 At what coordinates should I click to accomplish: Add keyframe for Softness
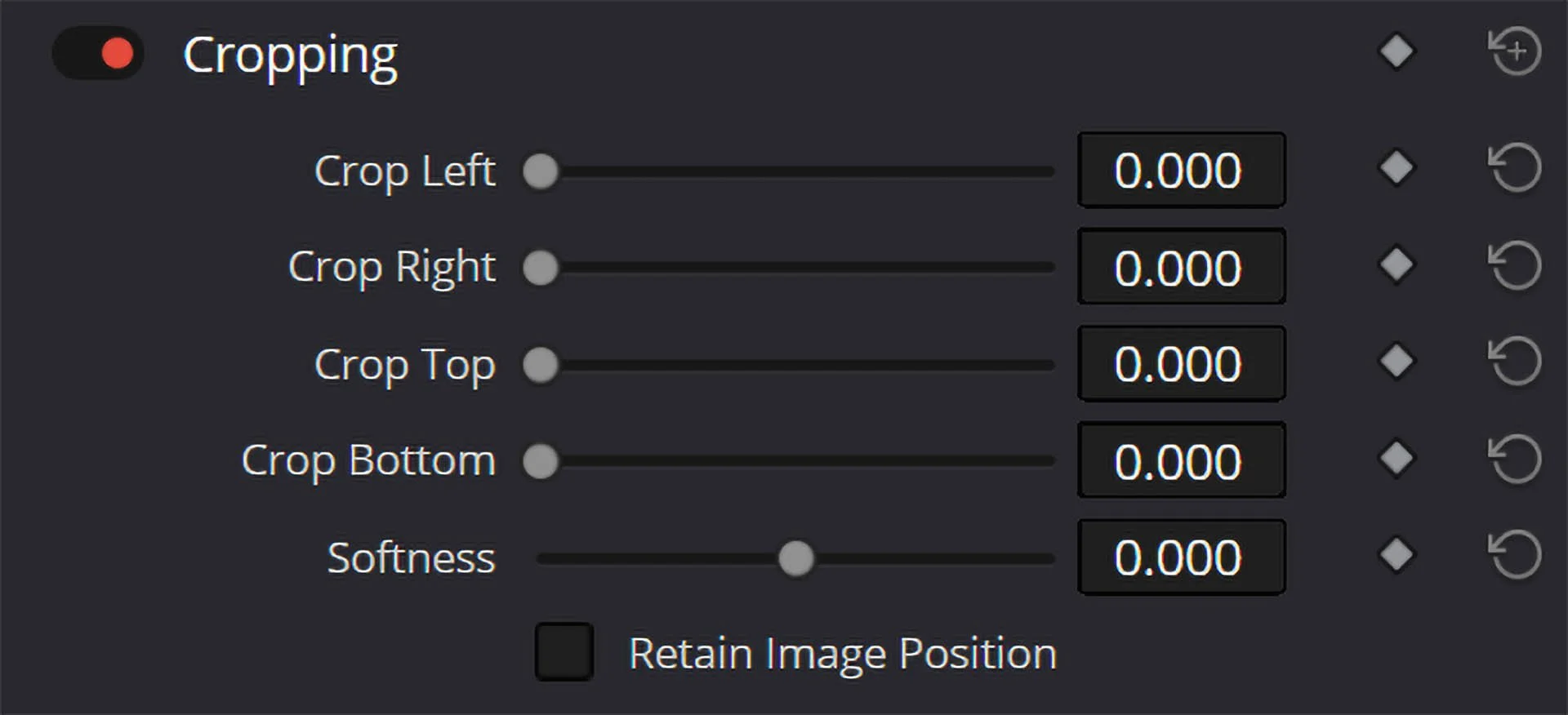coord(1396,555)
